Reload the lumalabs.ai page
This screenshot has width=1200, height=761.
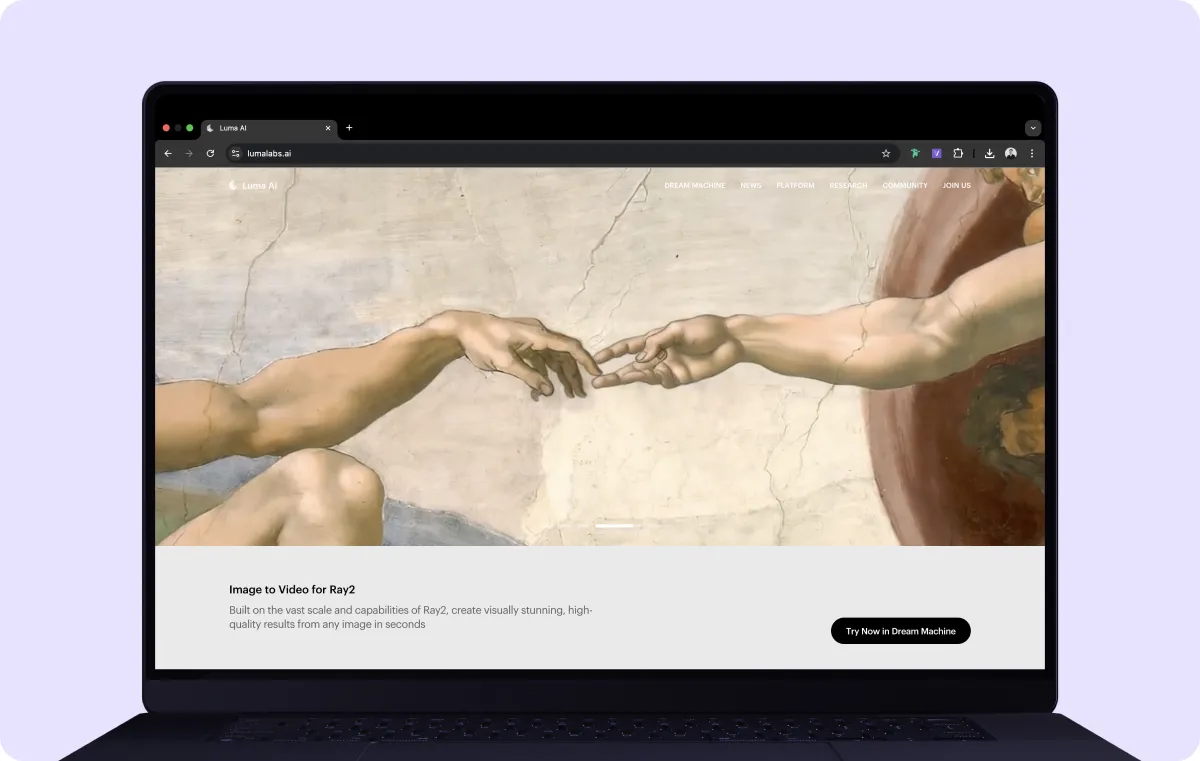click(210, 153)
